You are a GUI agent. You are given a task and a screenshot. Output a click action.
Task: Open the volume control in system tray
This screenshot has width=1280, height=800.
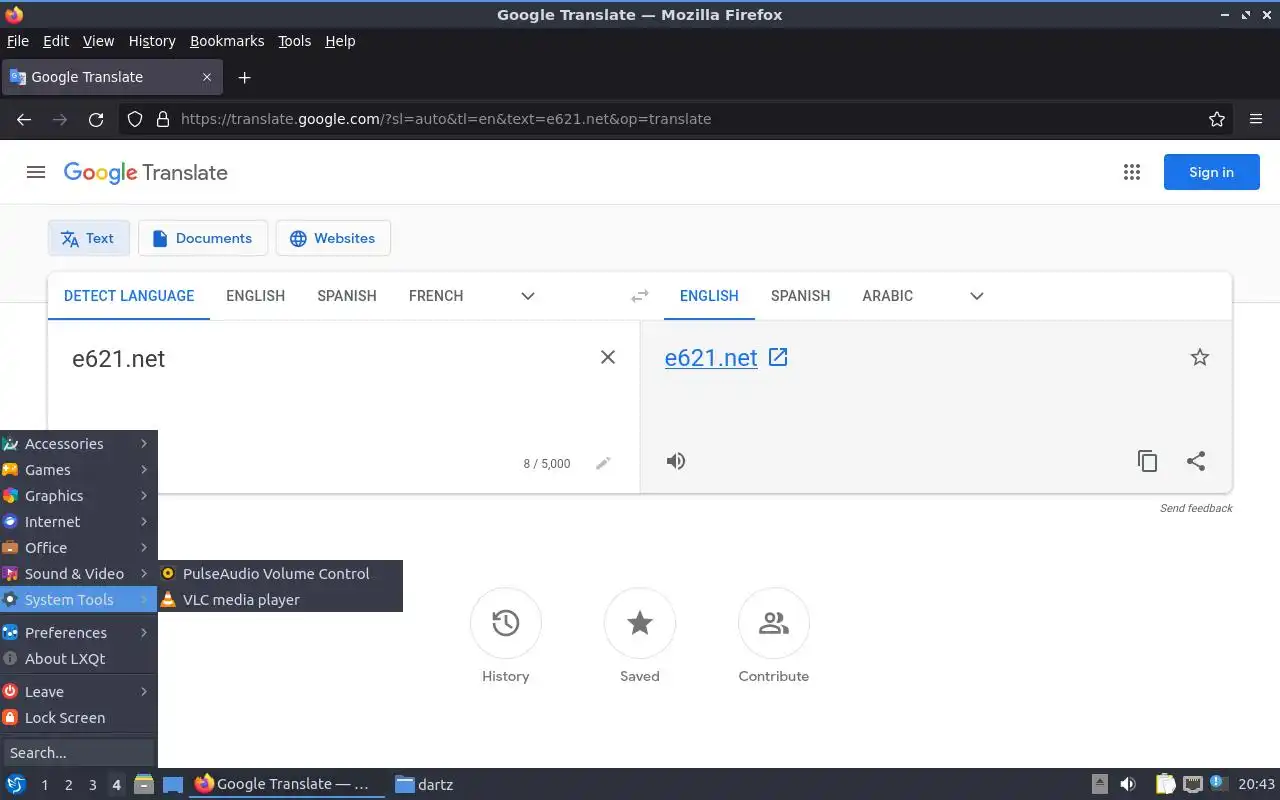(1128, 784)
